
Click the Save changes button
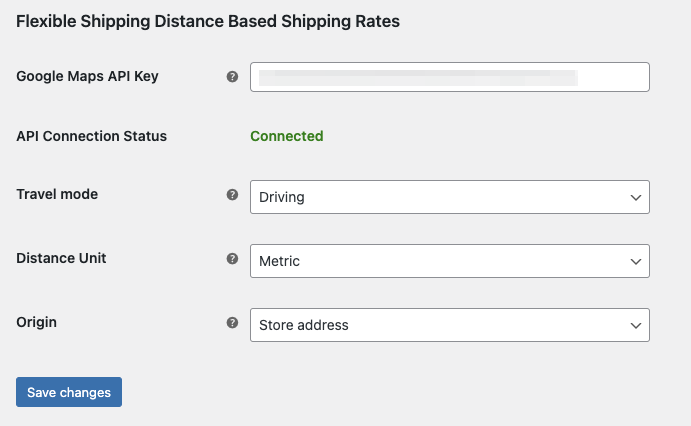69,392
